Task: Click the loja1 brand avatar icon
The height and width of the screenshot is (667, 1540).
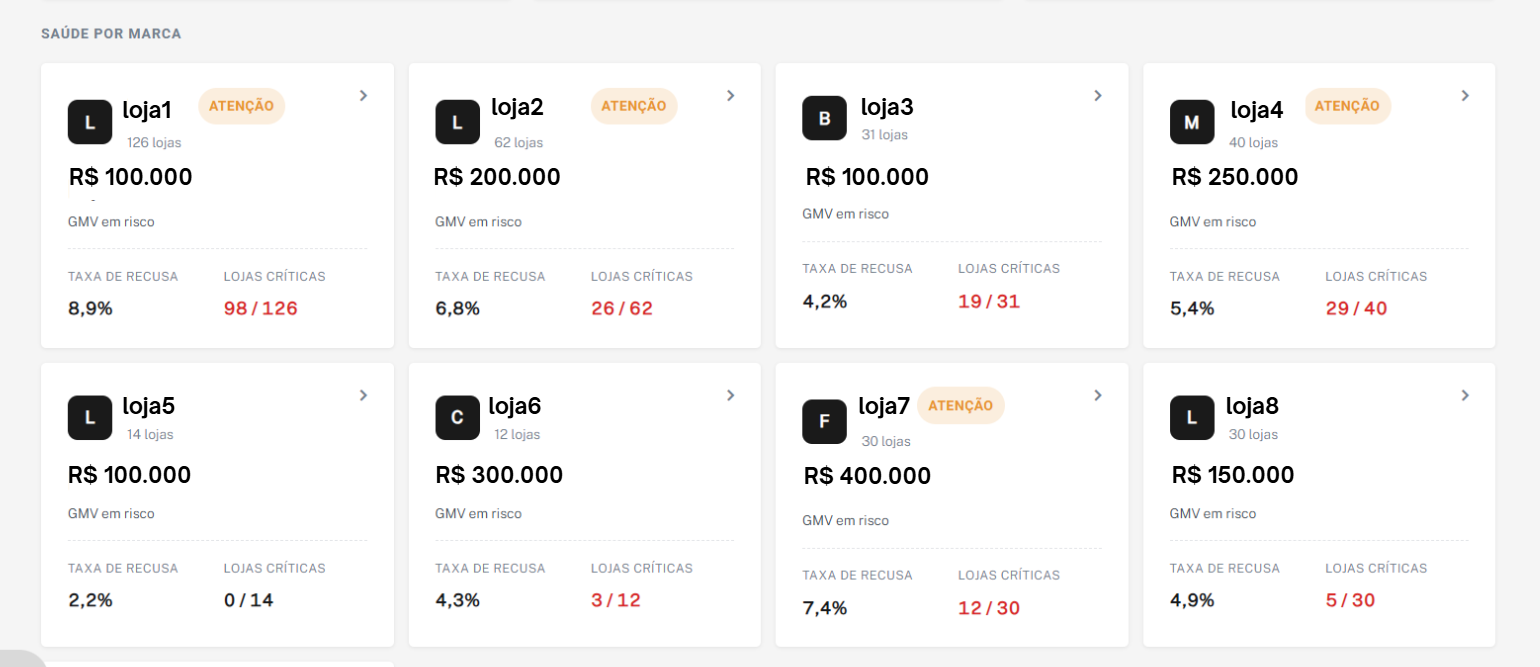Action: tap(90, 122)
